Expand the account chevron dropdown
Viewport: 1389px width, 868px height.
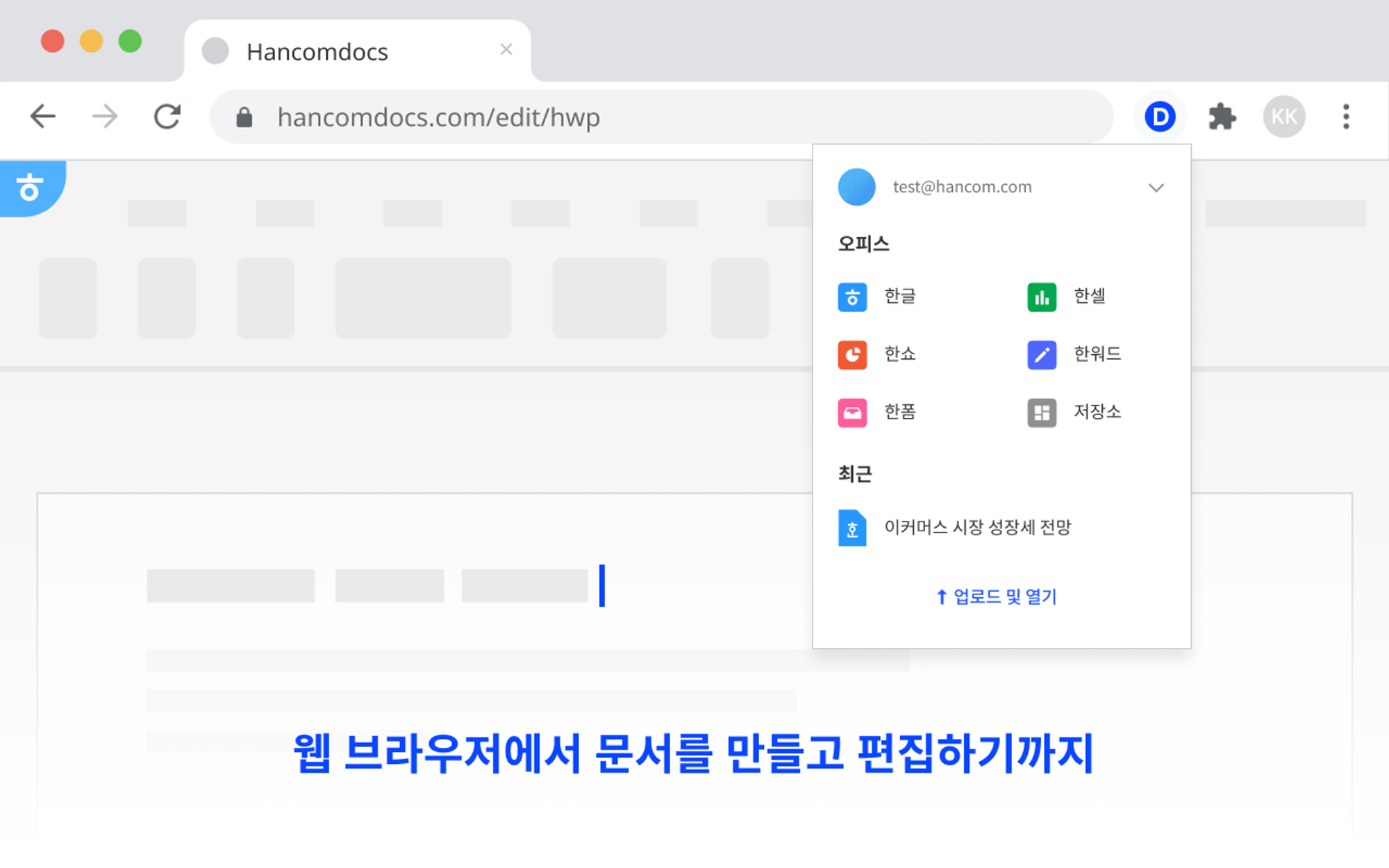click(1156, 187)
